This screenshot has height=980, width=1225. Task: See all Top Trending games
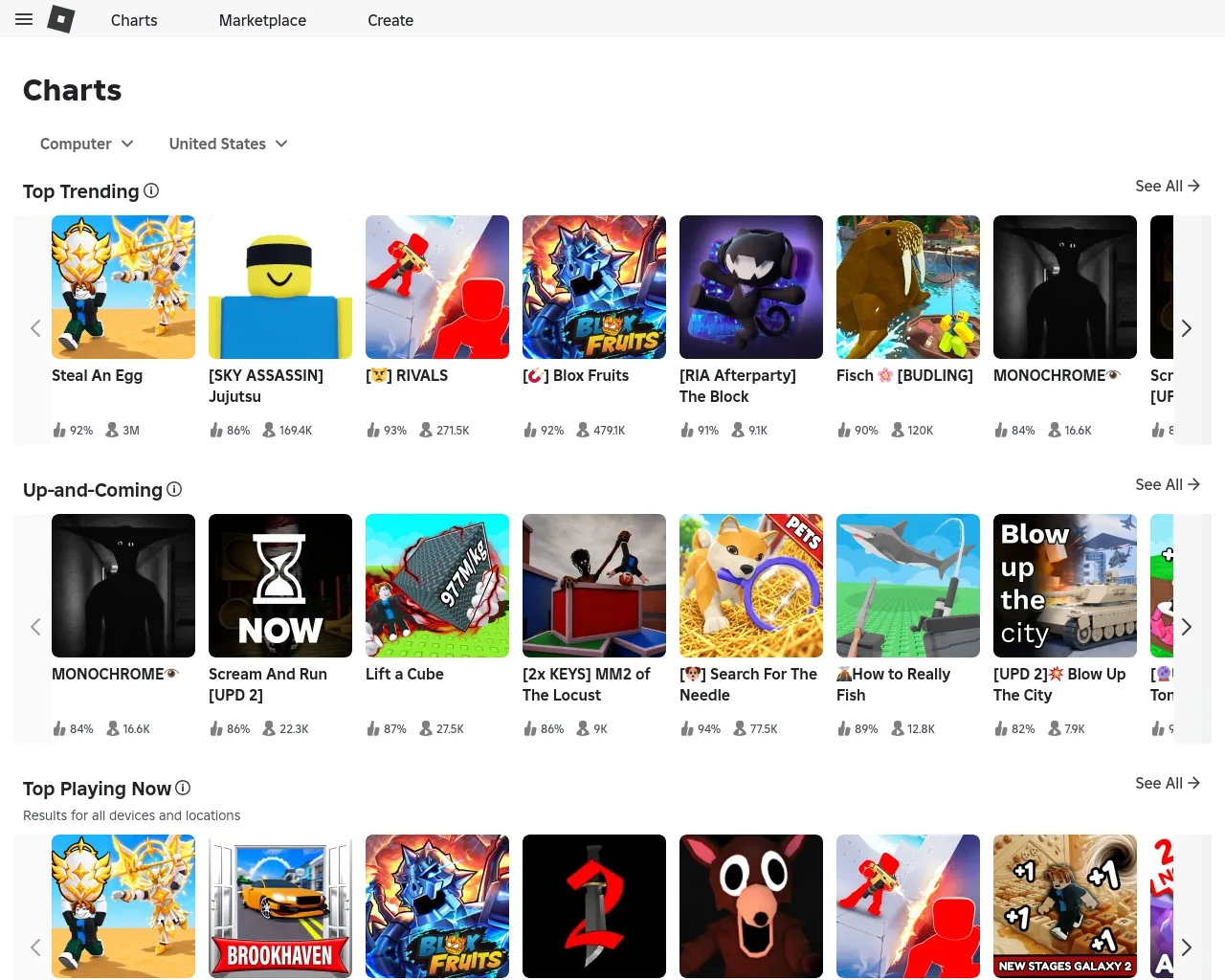(1168, 186)
